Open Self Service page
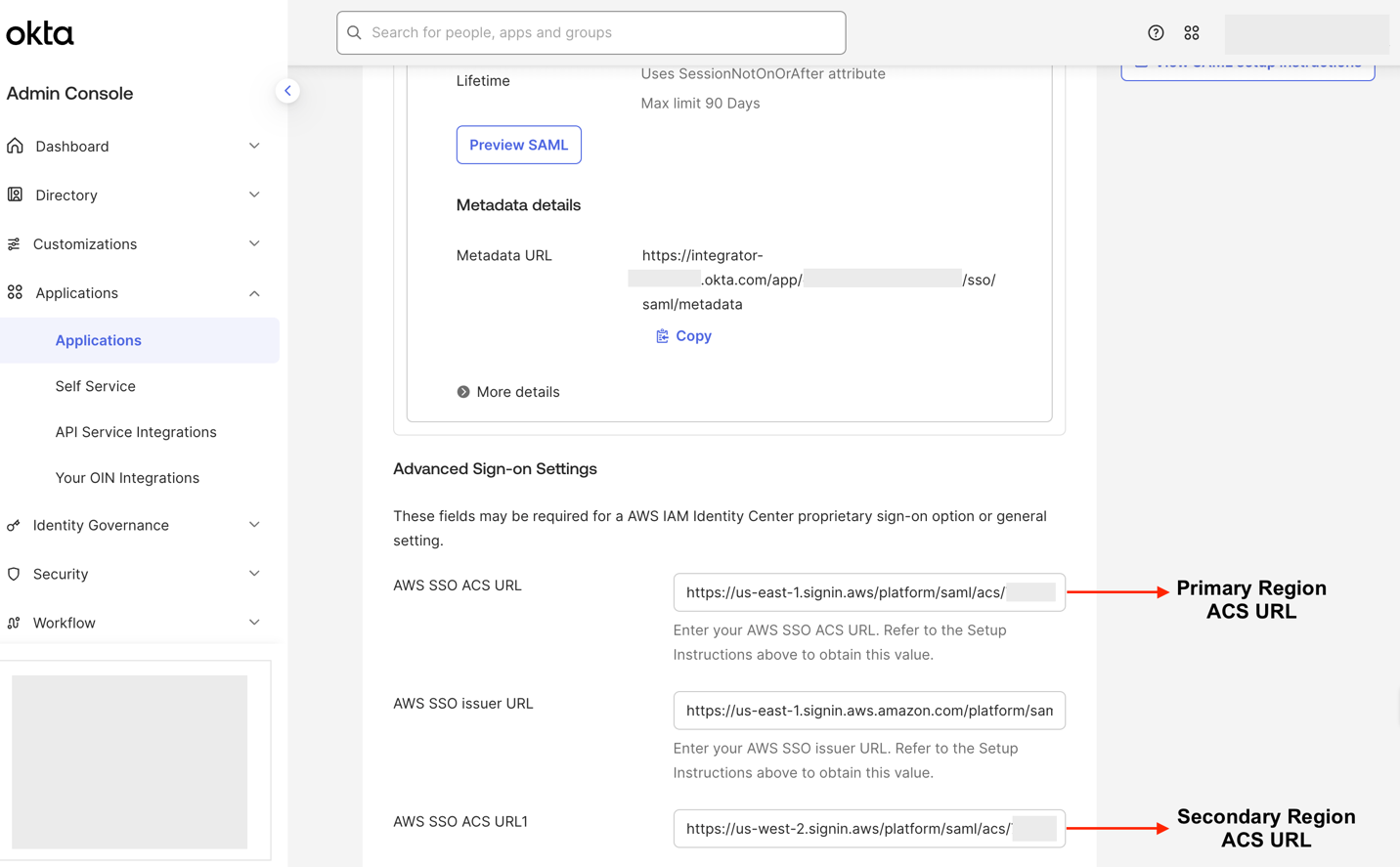This screenshot has height=867, width=1400. 96,386
